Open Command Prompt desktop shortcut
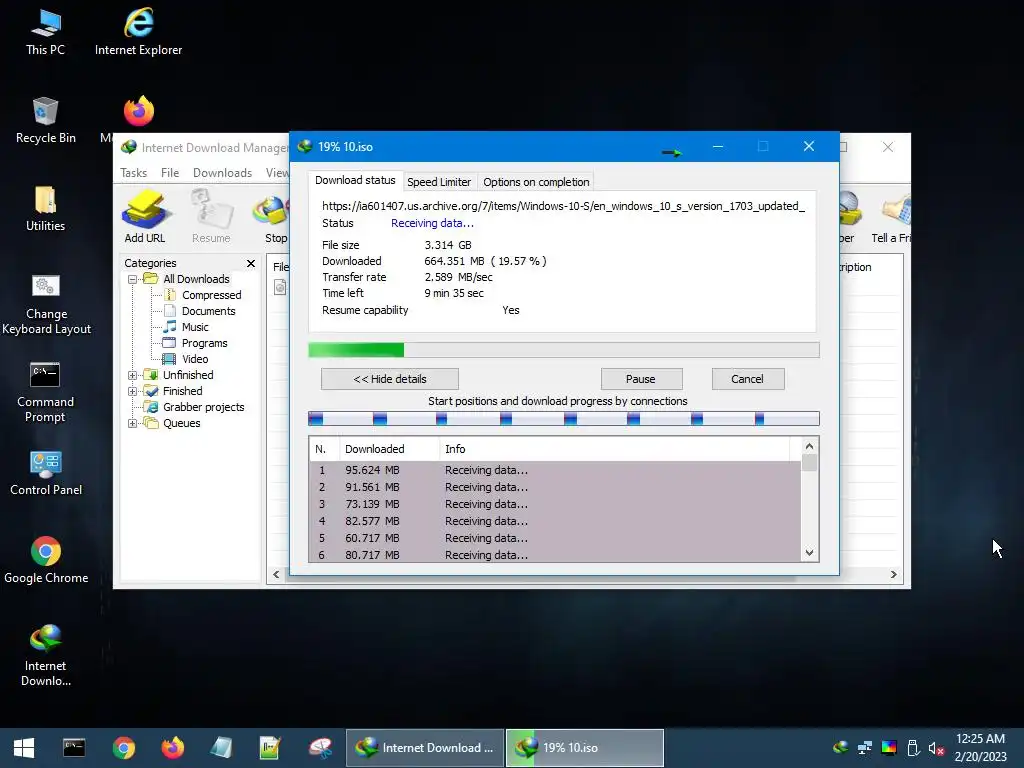Screen dimensions: 1024x768 [45, 392]
